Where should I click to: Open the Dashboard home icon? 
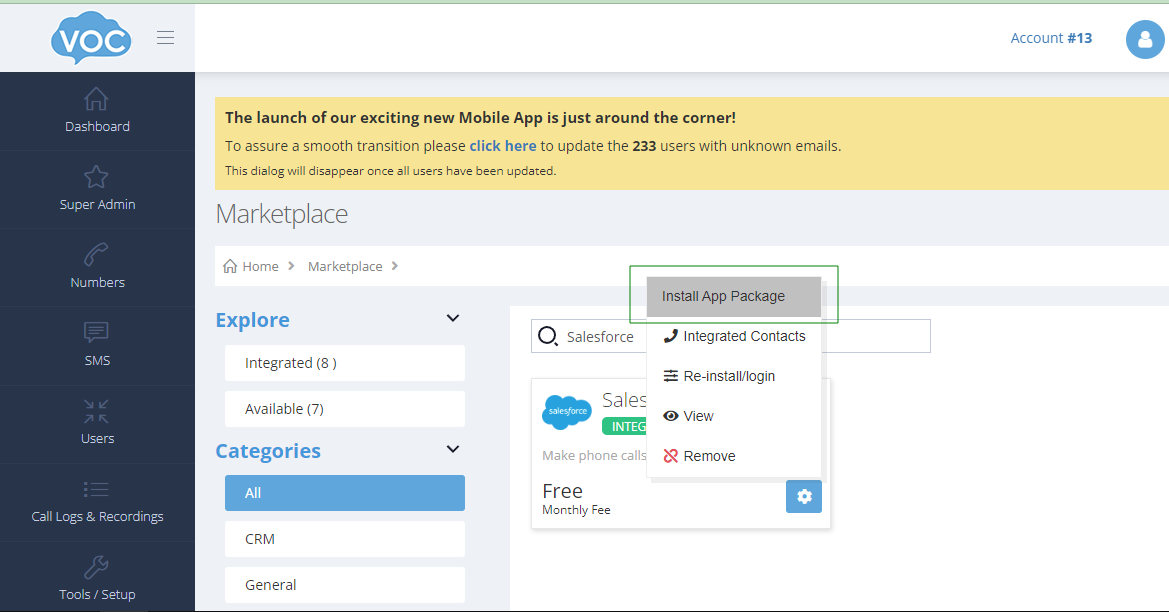[97, 100]
